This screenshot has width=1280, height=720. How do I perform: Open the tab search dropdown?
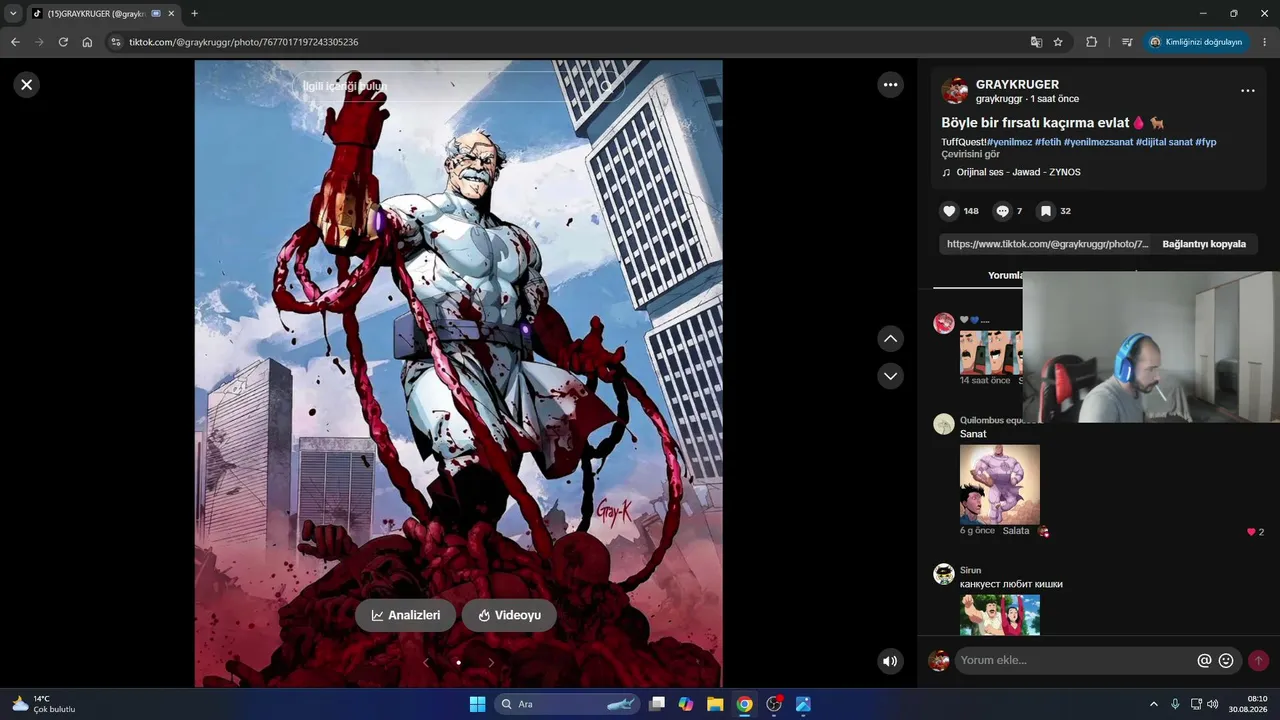coord(13,14)
